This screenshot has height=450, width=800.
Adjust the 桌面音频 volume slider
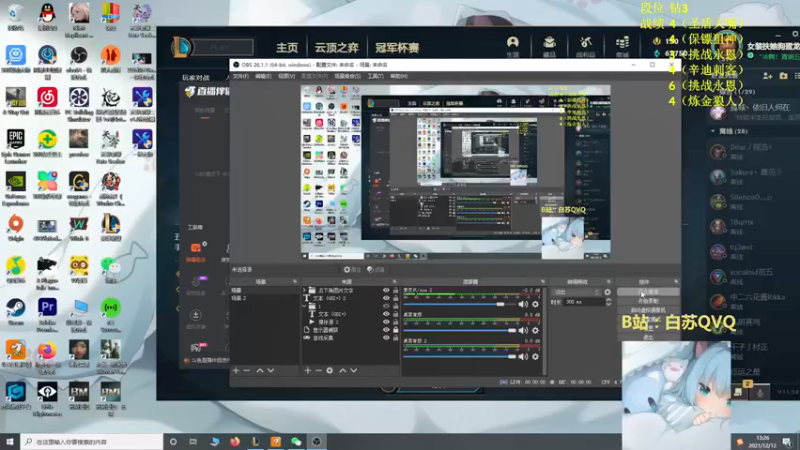pos(460,330)
